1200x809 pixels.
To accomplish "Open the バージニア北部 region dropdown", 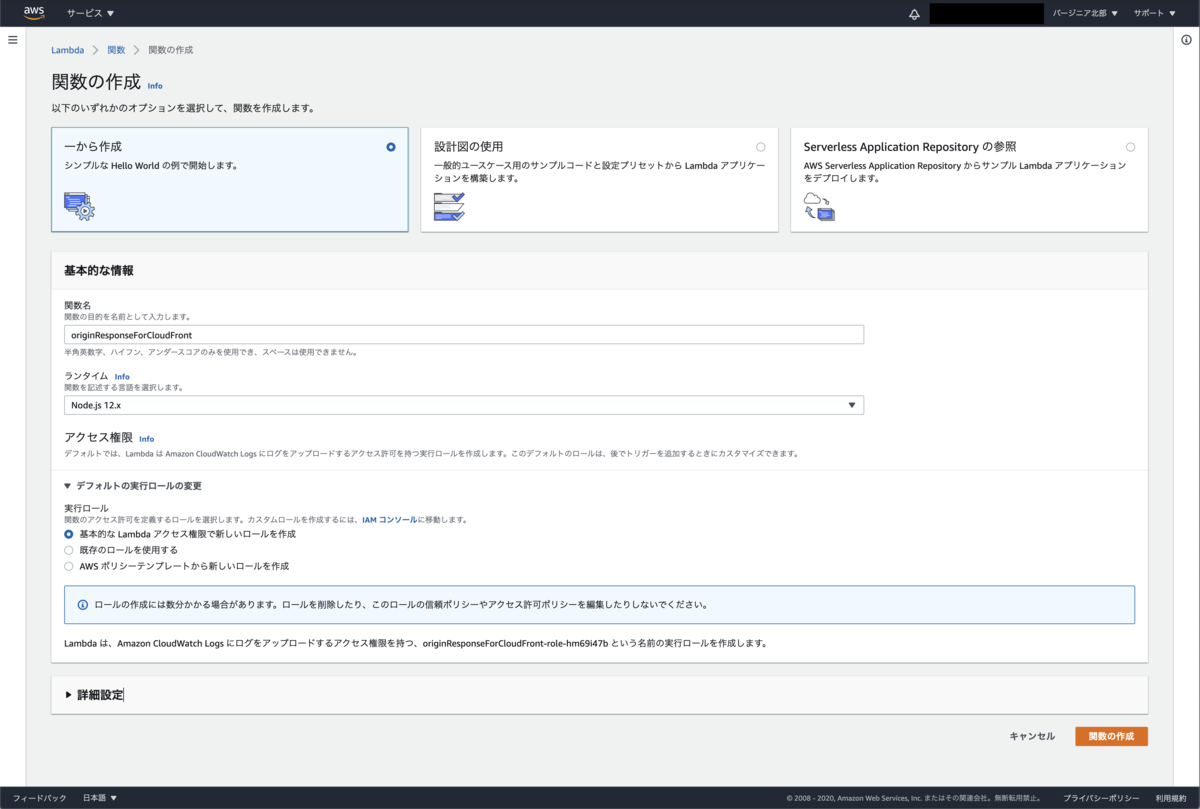I will tap(1085, 14).
